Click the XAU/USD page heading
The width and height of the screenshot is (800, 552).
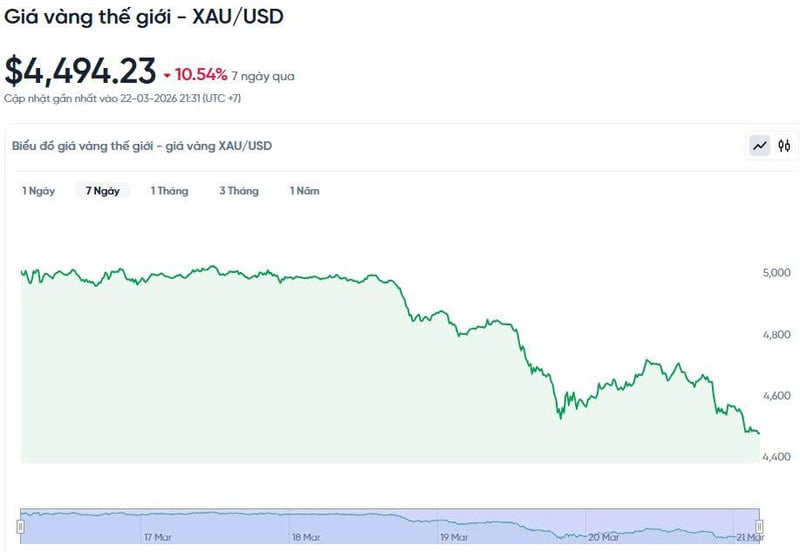click(142, 17)
